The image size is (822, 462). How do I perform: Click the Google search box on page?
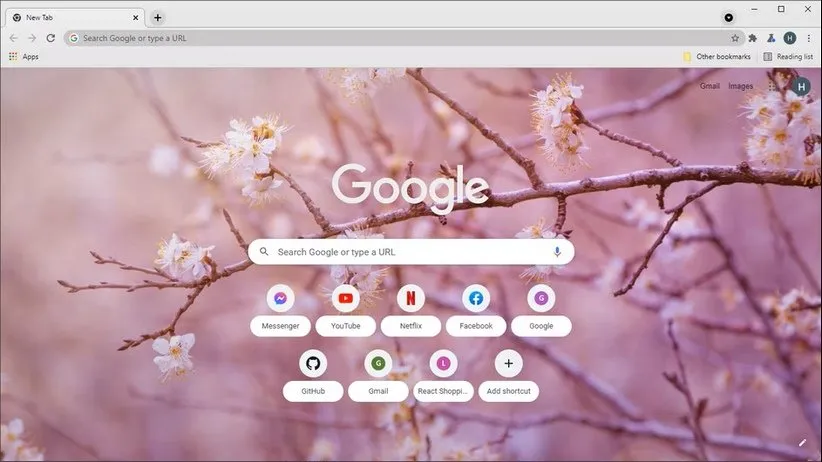410,252
